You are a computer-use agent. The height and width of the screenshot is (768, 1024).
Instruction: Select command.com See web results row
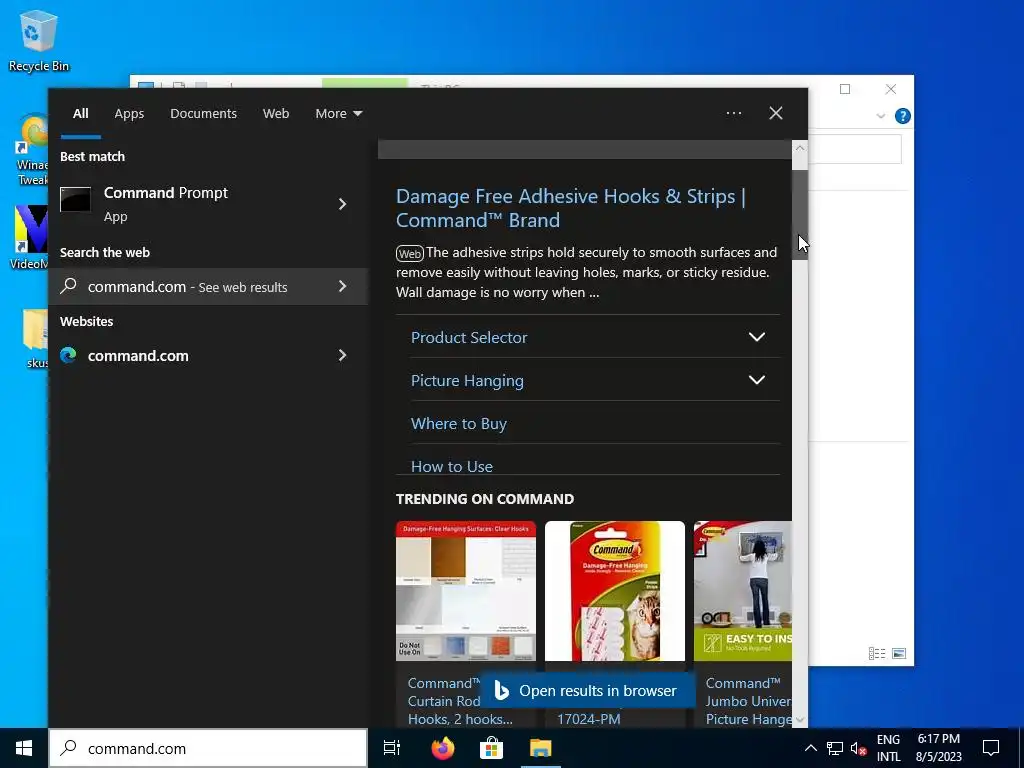point(208,286)
